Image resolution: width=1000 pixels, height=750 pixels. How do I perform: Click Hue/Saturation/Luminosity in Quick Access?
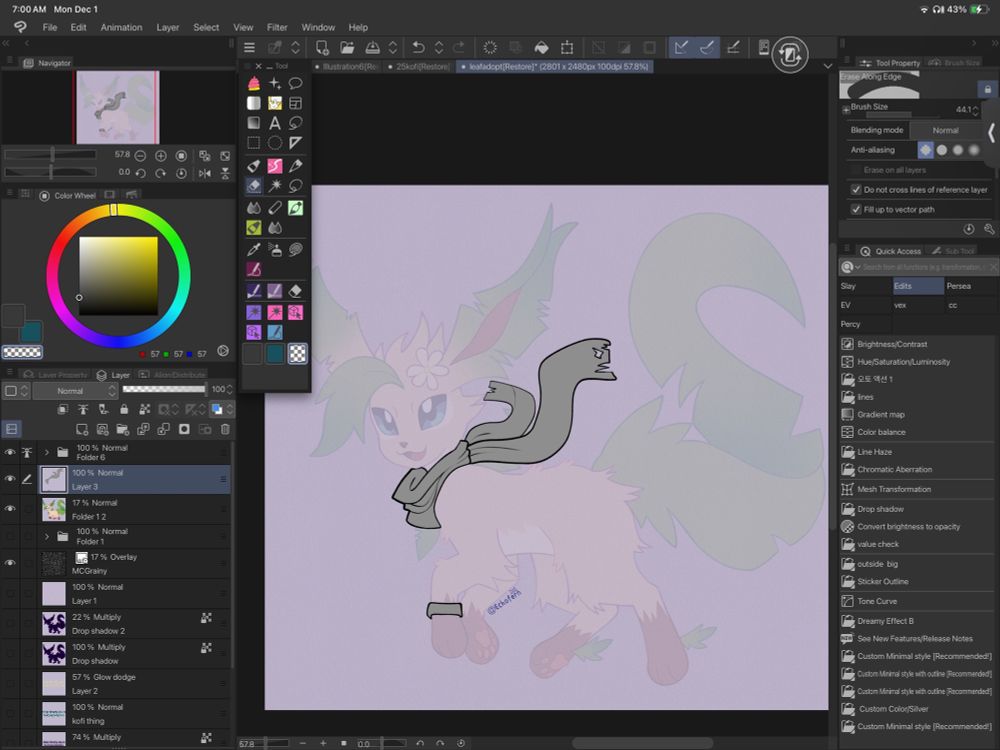pyautogui.click(x=903, y=362)
